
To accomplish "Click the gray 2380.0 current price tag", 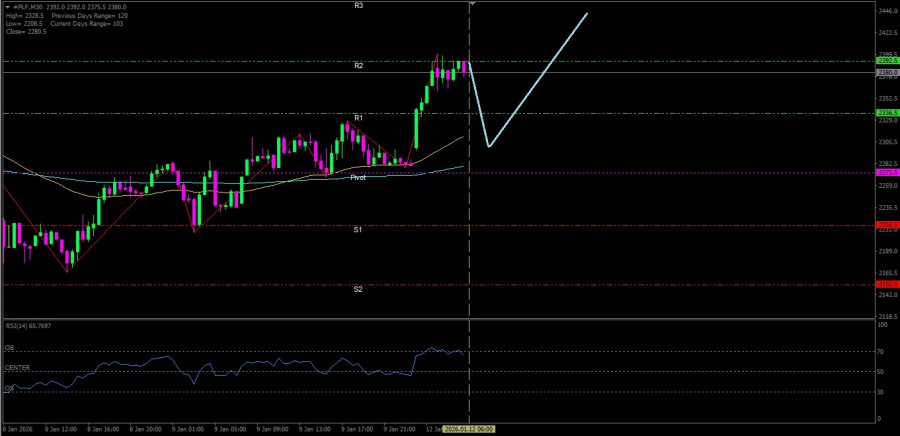I will pos(886,73).
